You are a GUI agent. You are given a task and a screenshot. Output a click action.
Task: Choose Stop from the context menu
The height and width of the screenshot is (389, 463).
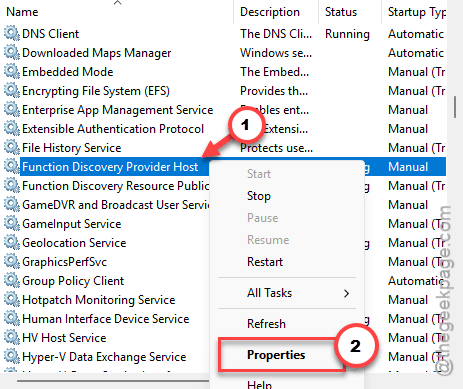259,196
